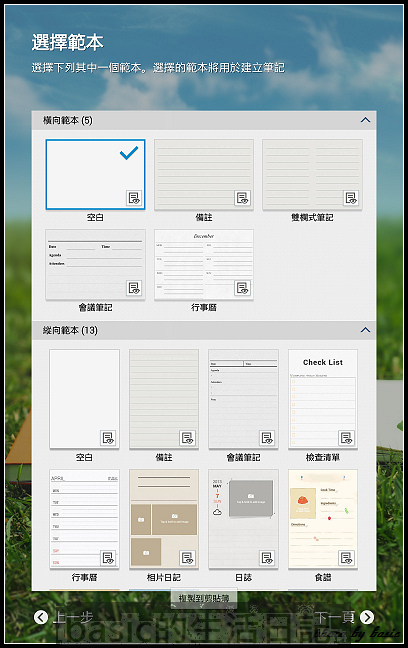Image resolution: width=408 pixels, height=648 pixels.
Task: Click the 橫向範本 (5) header text
Action: [68, 120]
